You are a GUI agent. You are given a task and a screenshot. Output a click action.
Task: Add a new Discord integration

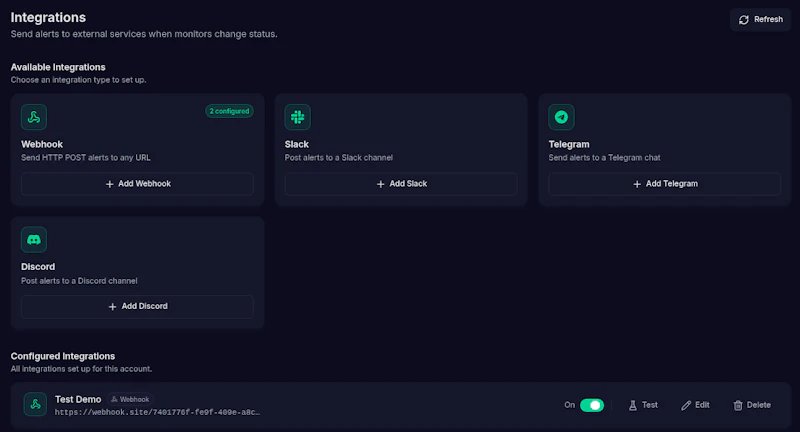pyautogui.click(x=137, y=307)
